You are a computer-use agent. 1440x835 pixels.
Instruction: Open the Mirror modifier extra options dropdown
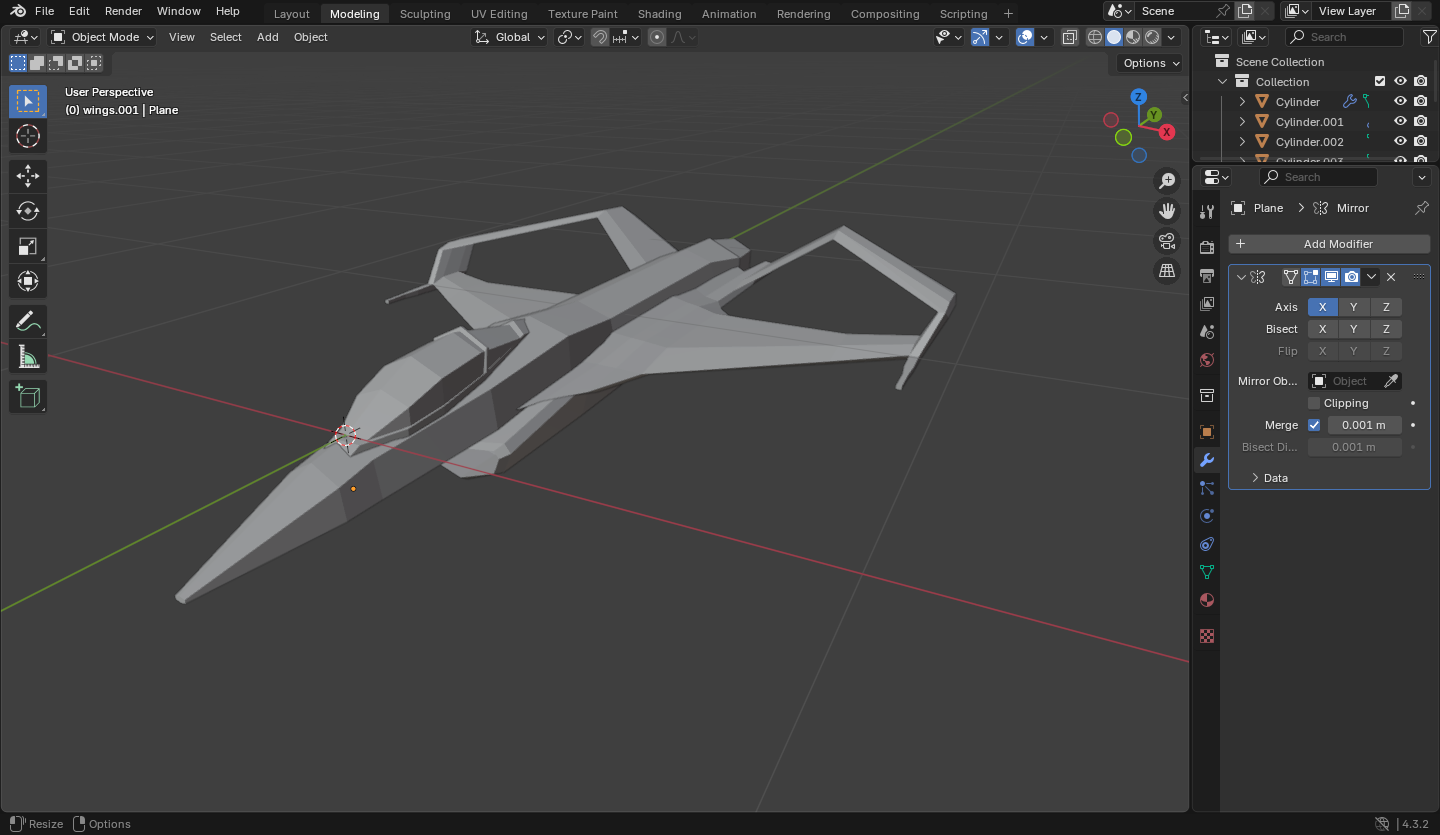click(x=1372, y=277)
